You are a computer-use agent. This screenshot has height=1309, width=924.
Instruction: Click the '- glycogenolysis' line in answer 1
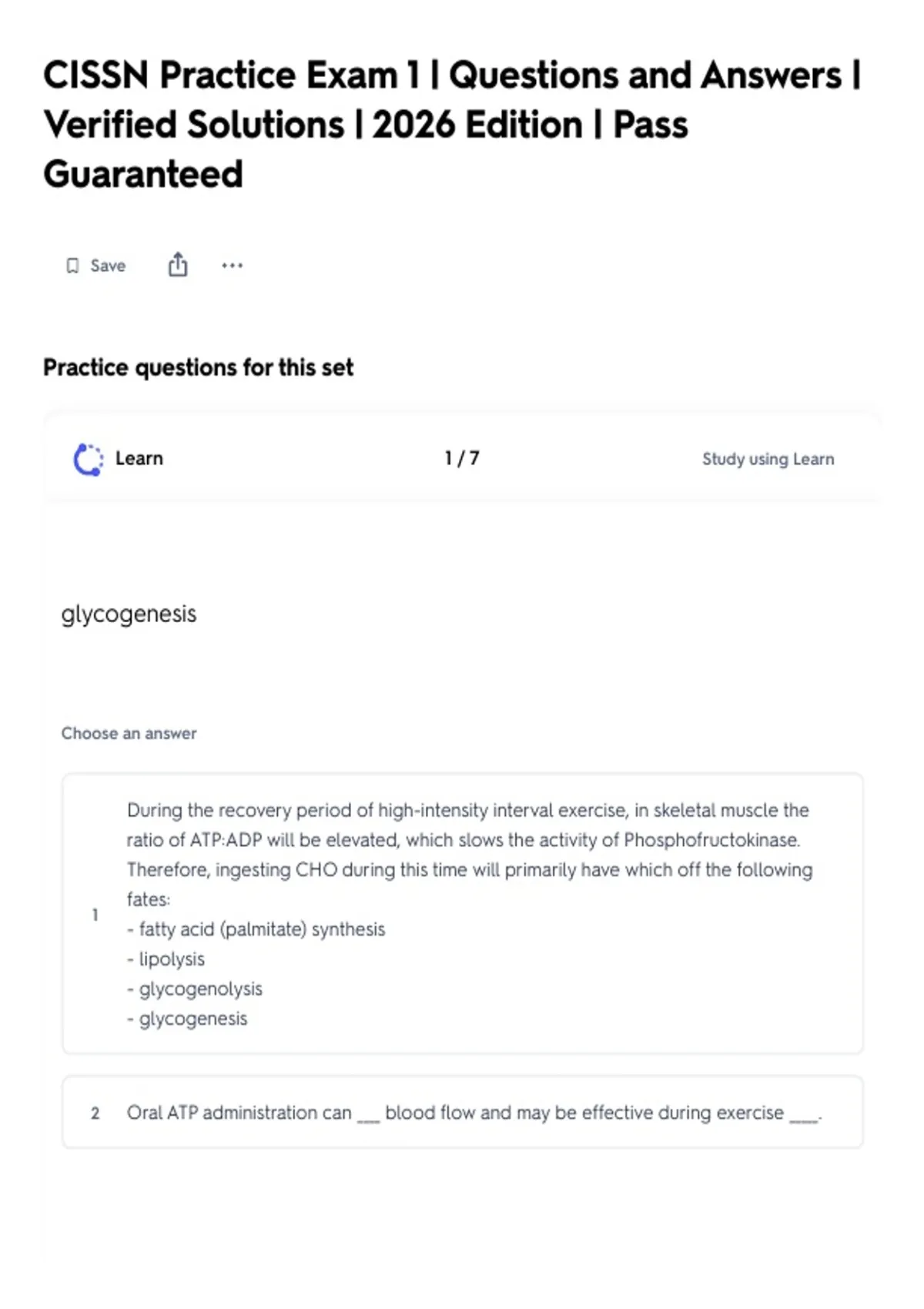(195, 989)
